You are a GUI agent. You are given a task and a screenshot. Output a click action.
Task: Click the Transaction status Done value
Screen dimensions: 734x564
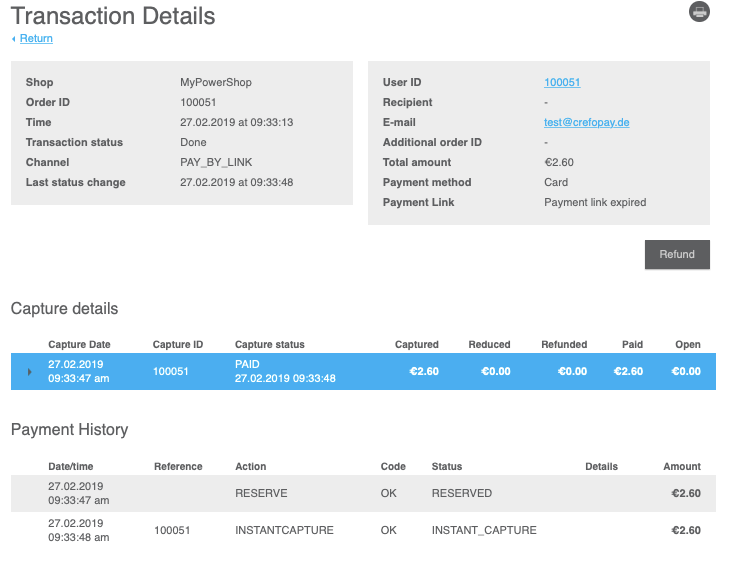coord(193,142)
